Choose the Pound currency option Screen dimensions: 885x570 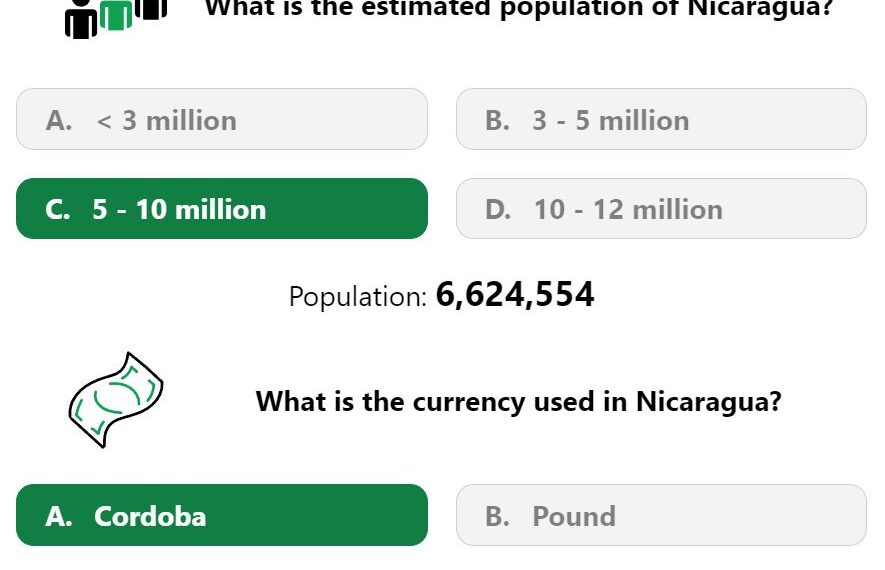(661, 515)
